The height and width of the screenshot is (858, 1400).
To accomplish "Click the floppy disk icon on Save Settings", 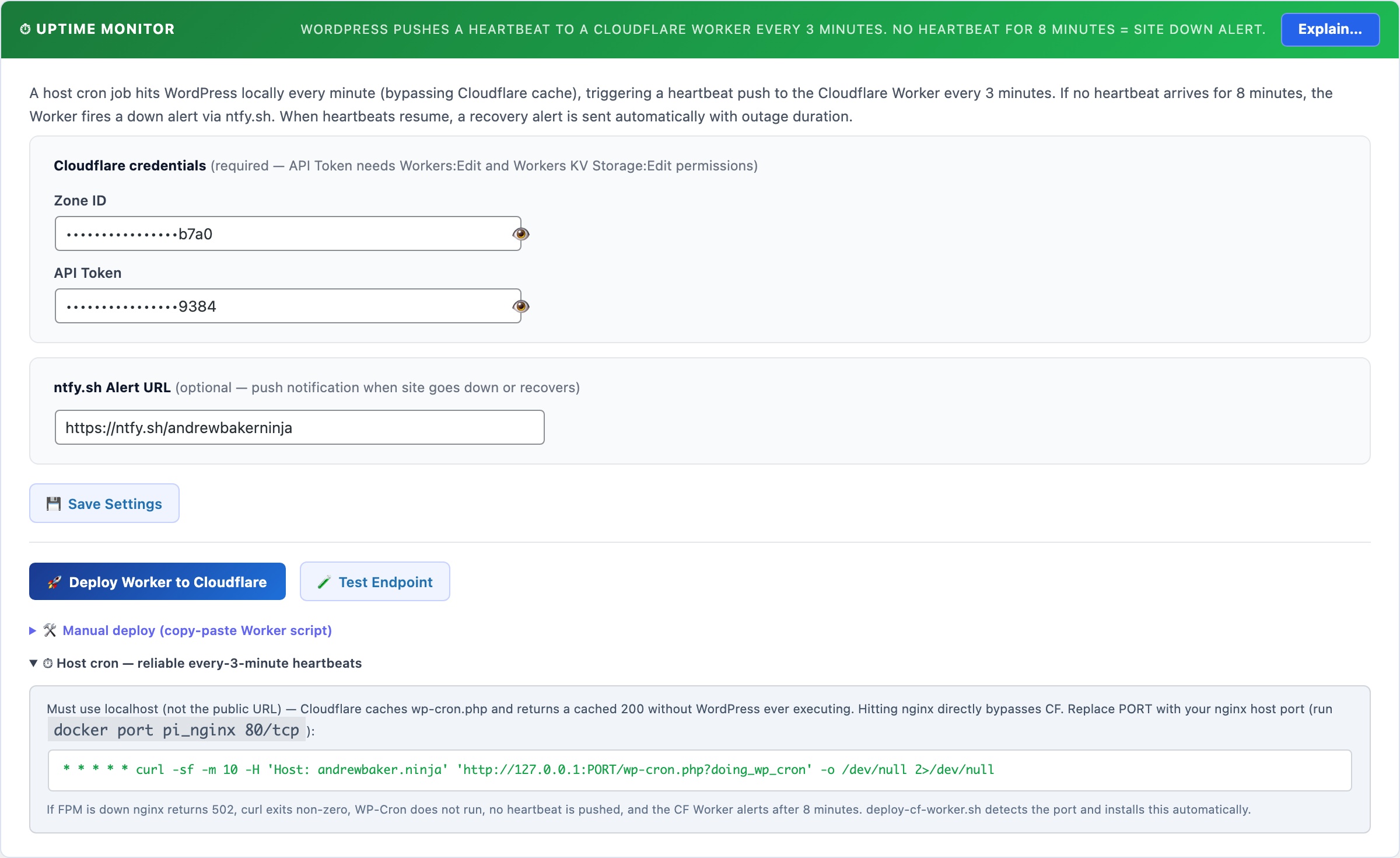I will (54, 503).
